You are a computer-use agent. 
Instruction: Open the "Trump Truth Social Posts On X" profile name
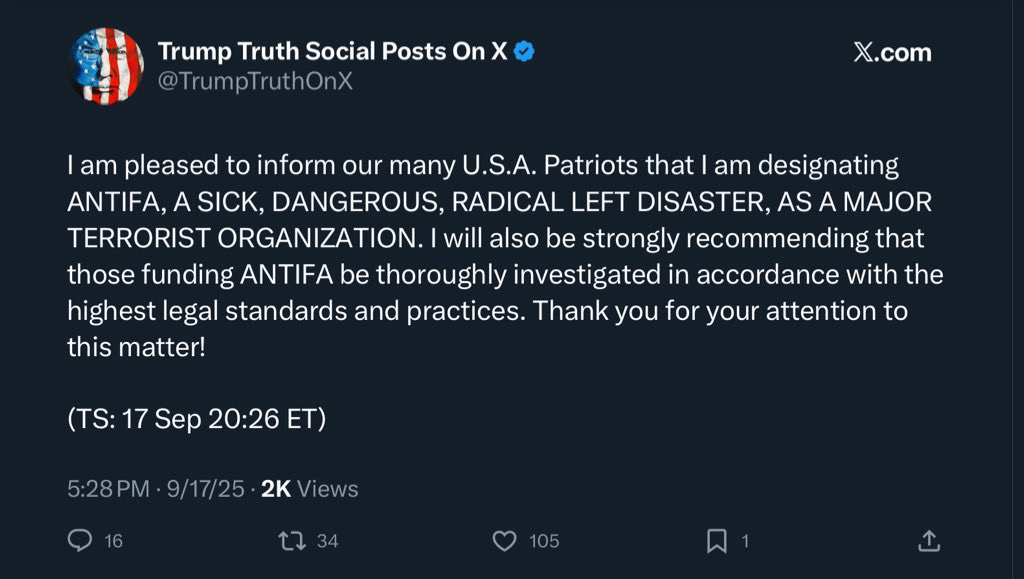(x=332, y=52)
